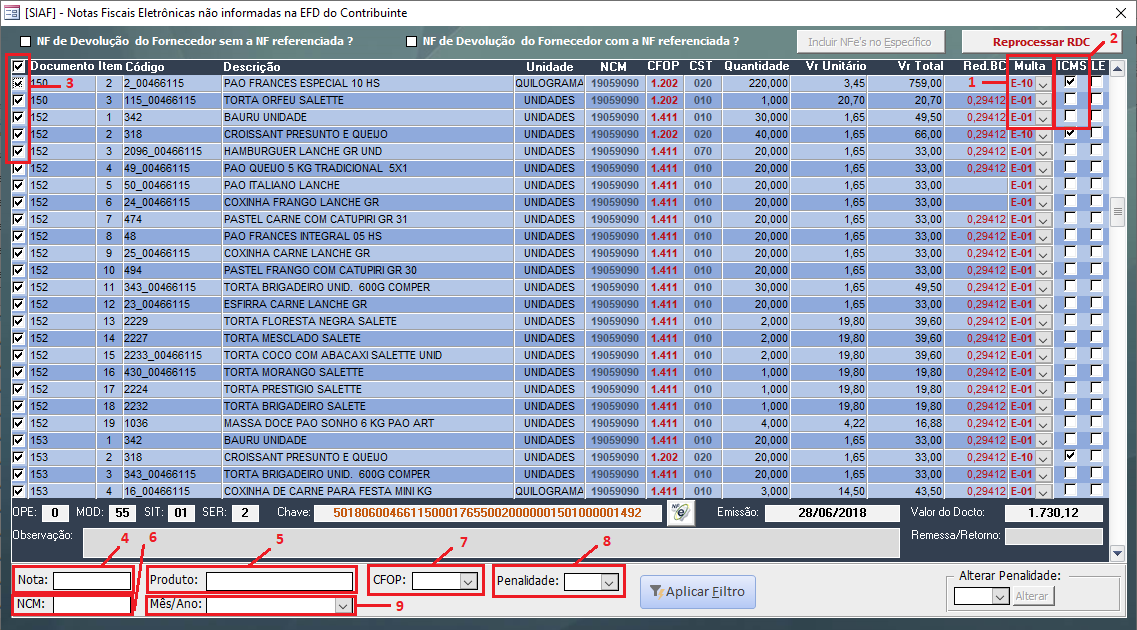Viewport: 1137px width, 630px height.
Task: Click the scrollbar down arrow beside Observação
Action: tap(1118, 553)
